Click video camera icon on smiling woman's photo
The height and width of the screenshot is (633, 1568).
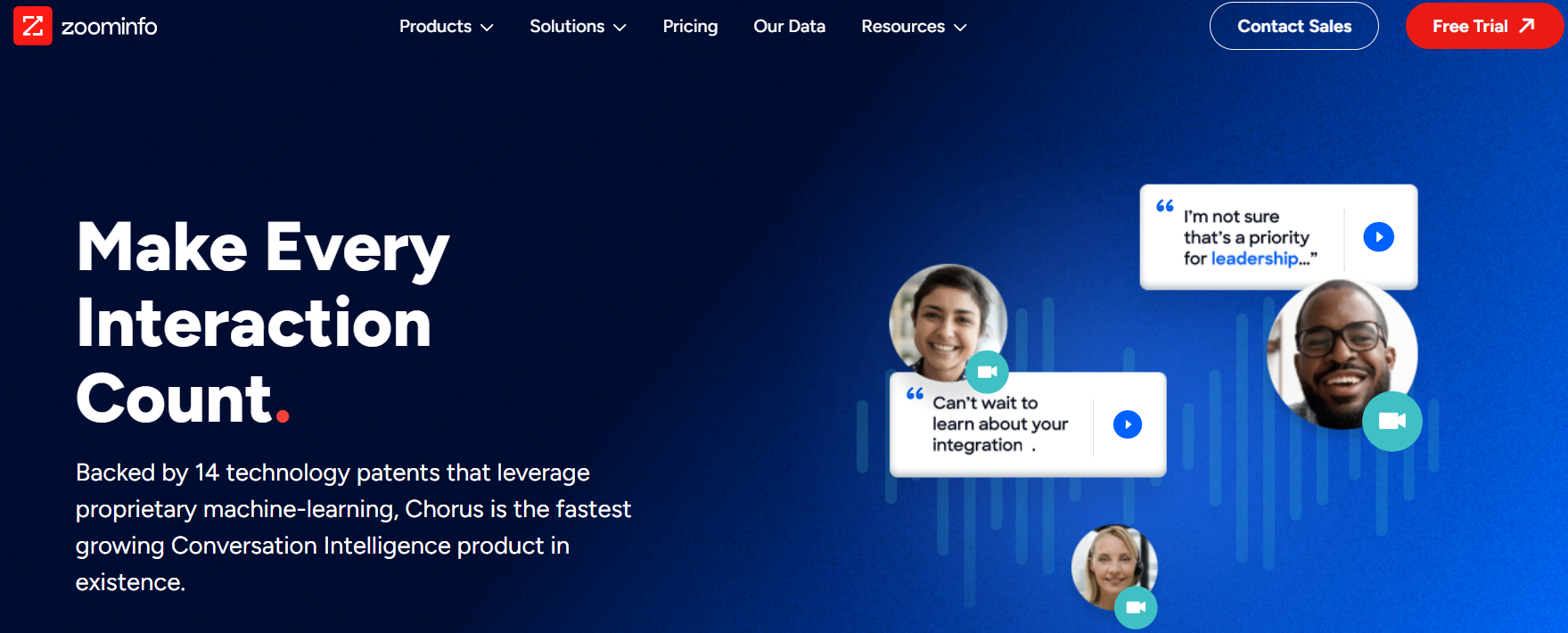[987, 372]
